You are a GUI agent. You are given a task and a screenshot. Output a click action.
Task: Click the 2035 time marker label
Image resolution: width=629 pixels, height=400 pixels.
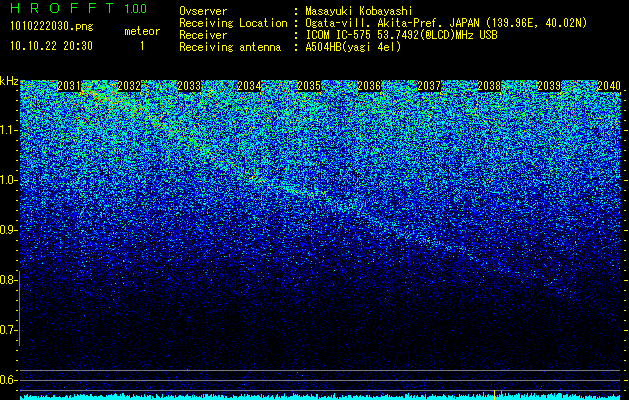pos(309,86)
